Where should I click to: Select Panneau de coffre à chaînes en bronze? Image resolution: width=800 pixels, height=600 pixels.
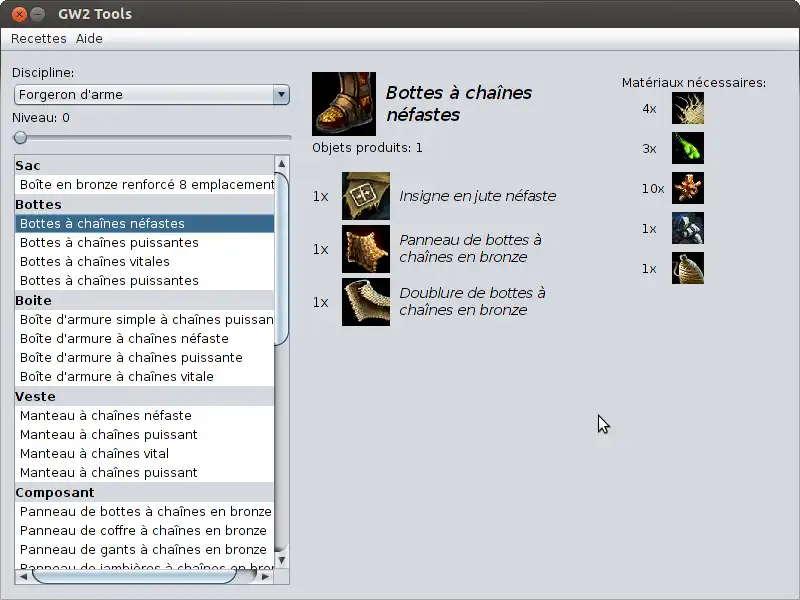144,531
